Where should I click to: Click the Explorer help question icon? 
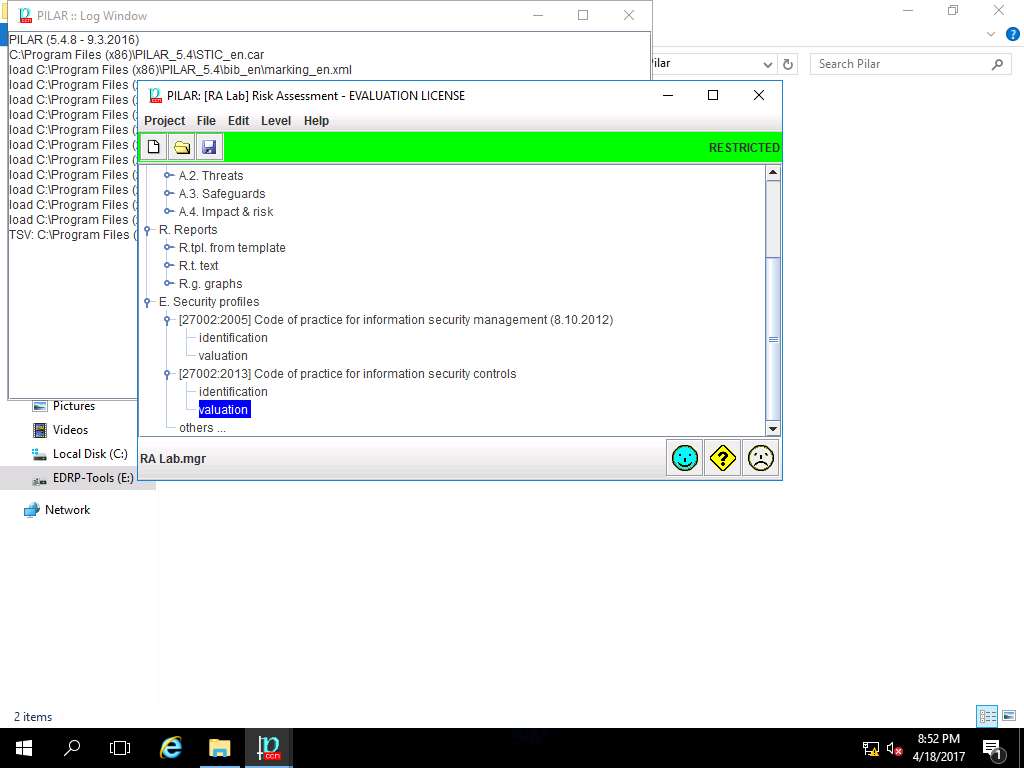click(1012, 34)
